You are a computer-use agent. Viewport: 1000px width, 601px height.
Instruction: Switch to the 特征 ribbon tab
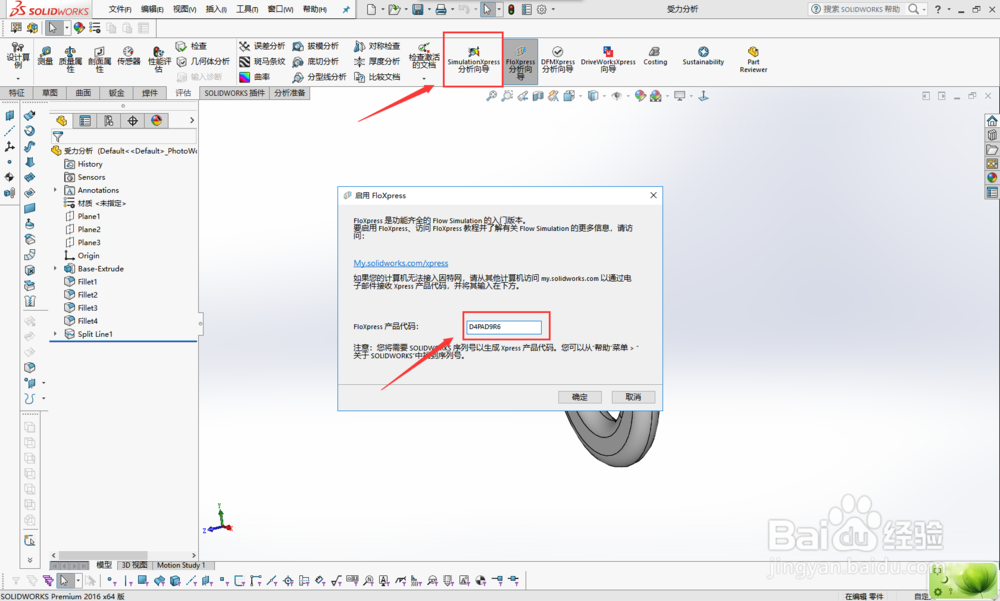pyautogui.click(x=17, y=93)
